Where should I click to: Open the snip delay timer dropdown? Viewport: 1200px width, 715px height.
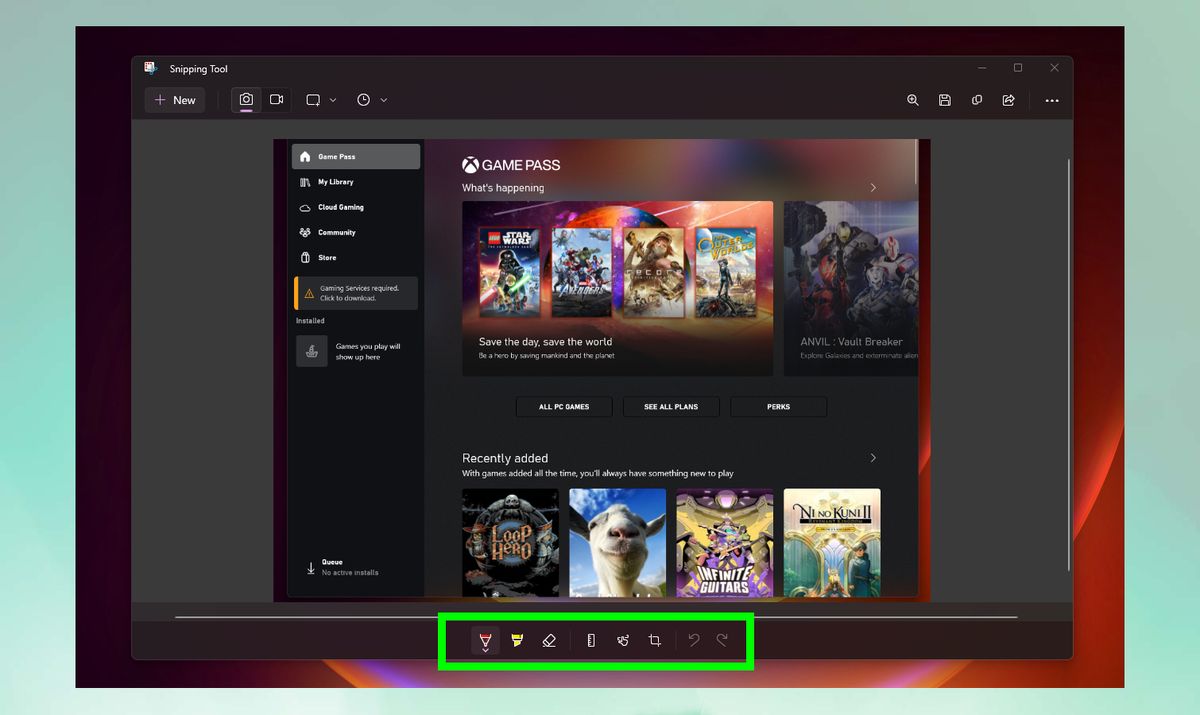382,100
